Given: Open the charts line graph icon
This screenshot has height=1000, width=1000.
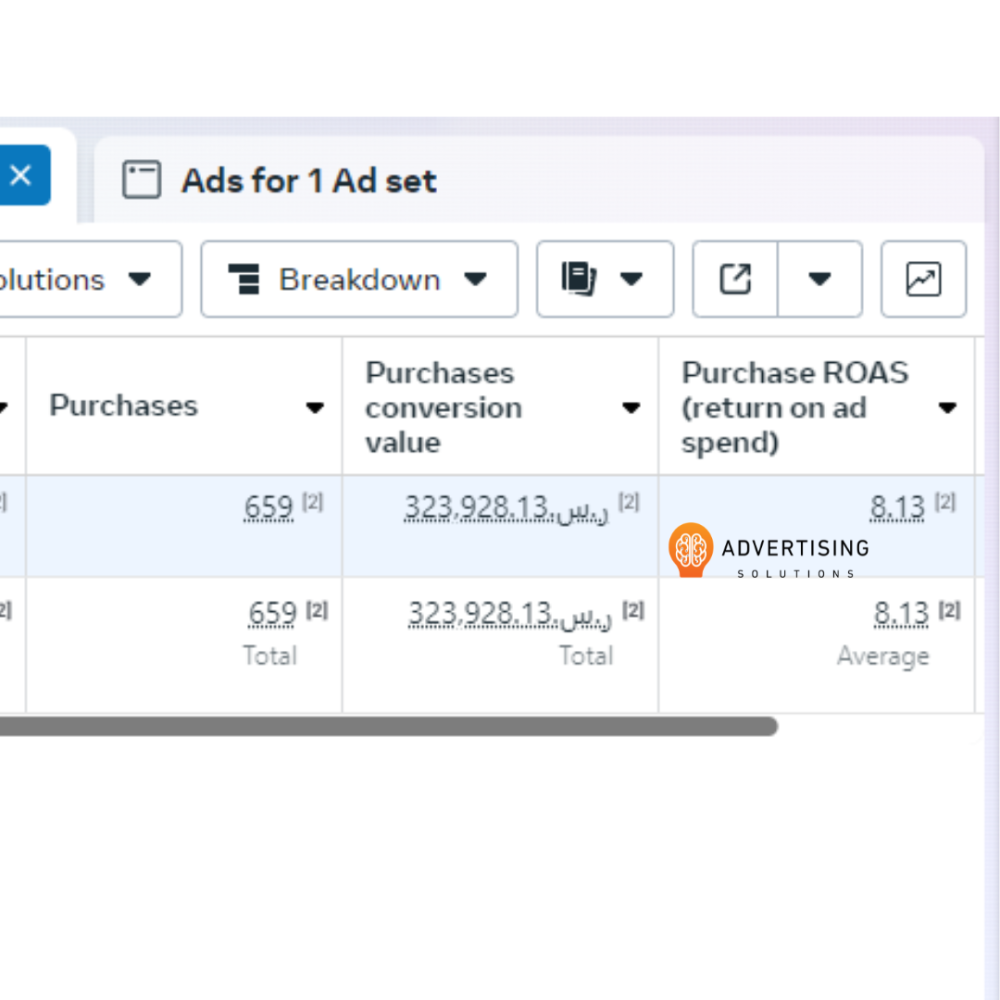Looking at the screenshot, I should (923, 279).
